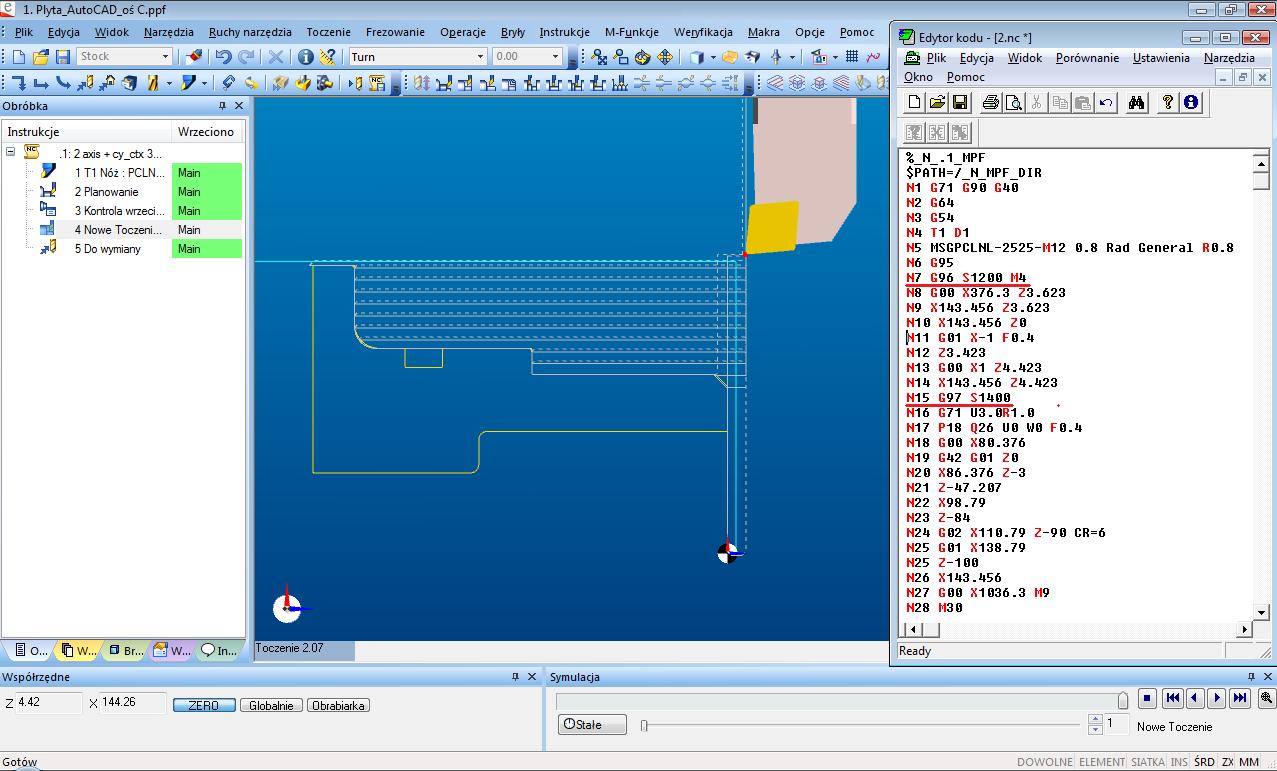The image size is (1277, 771).
Task: Click the Obrabiarka button
Action: point(338,705)
